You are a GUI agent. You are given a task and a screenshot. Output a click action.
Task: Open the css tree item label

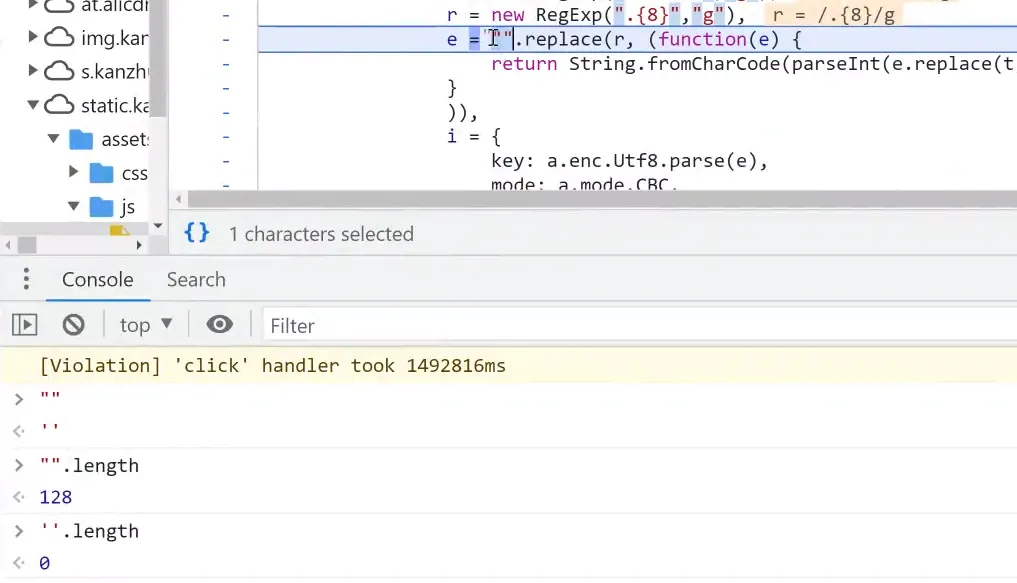135,173
